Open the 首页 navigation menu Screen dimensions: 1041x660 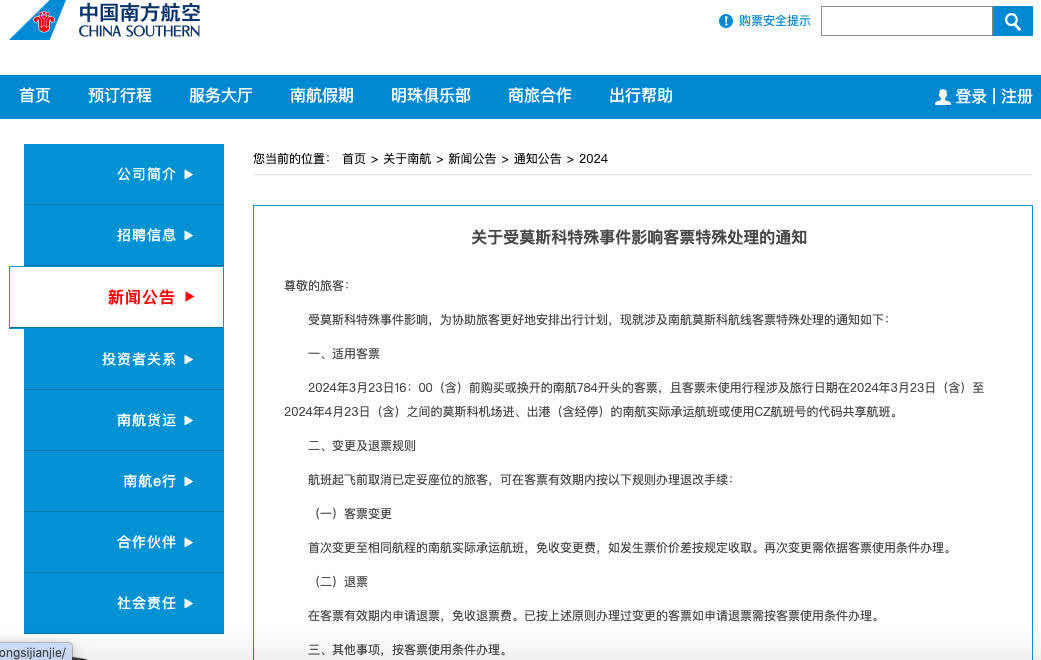coord(35,96)
